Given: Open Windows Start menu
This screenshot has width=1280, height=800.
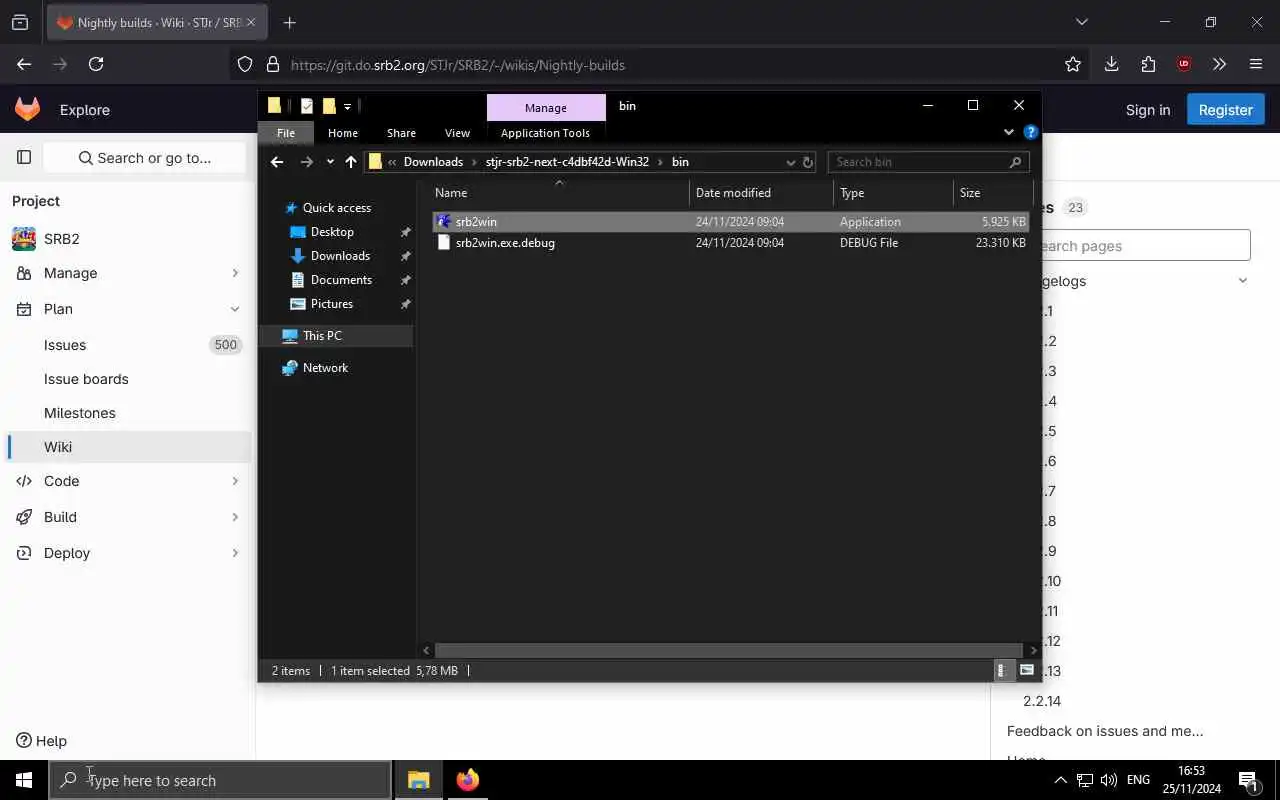Looking at the screenshot, I should click(24, 780).
